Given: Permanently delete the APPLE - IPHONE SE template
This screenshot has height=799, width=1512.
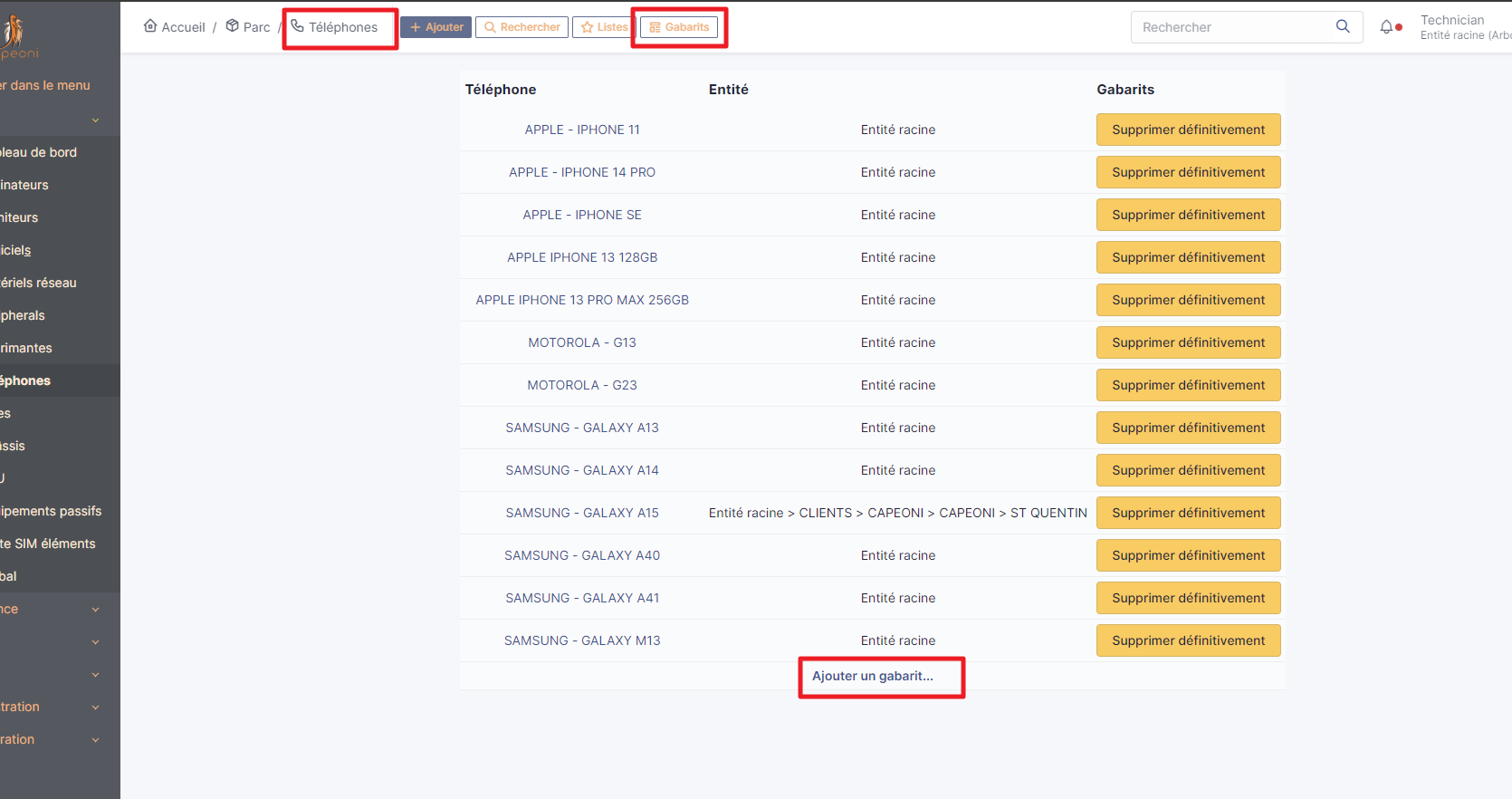Looking at the screenshot, I should coord(1189,215).
